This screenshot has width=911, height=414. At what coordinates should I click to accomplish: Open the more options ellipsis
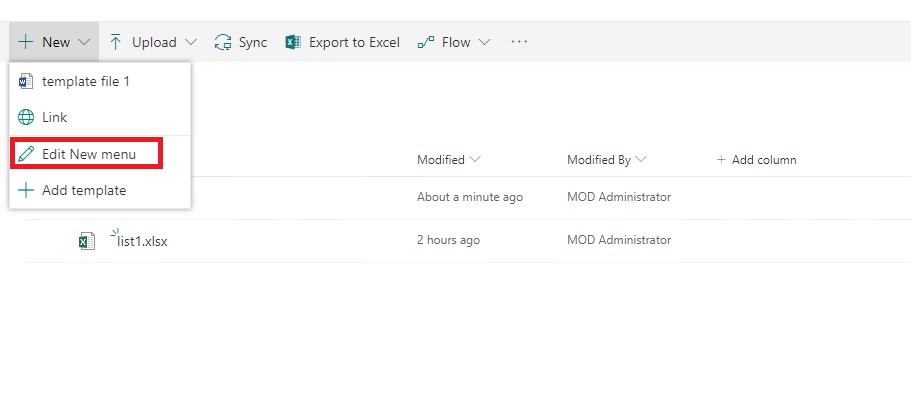tap(519, 42)
